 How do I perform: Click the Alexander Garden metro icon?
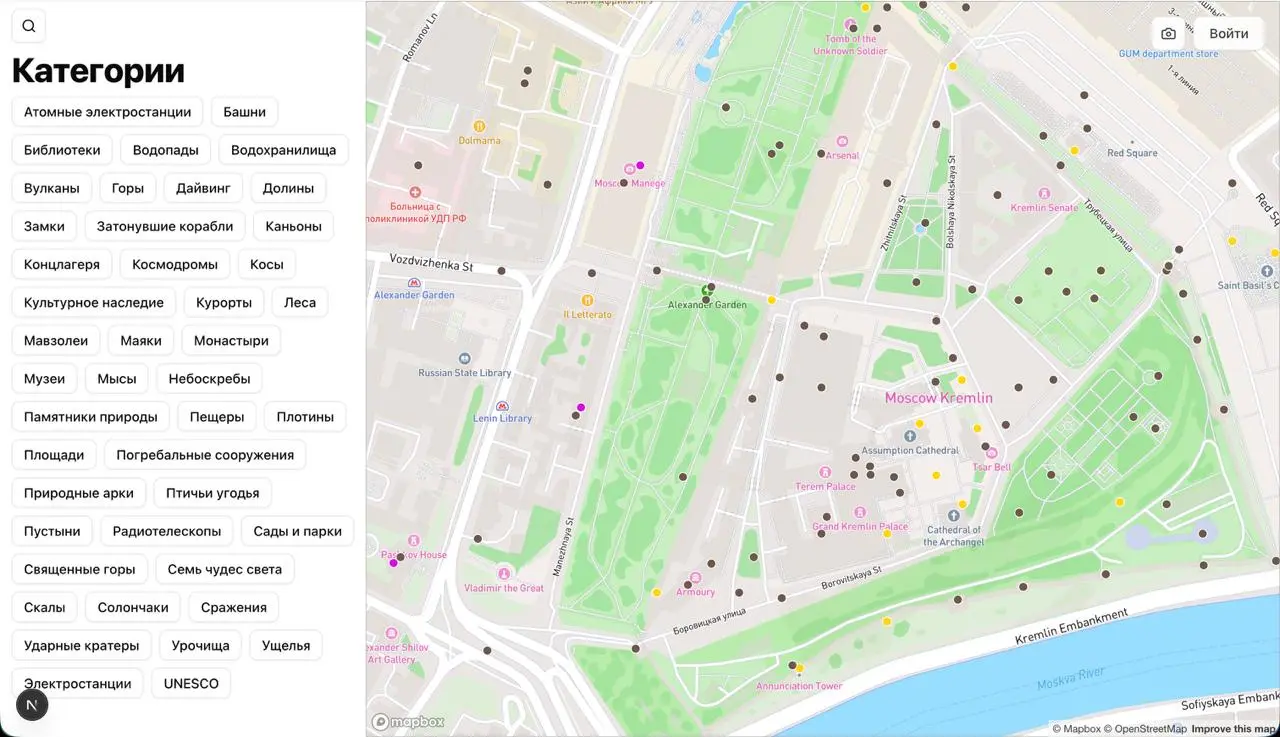(414, 282)
